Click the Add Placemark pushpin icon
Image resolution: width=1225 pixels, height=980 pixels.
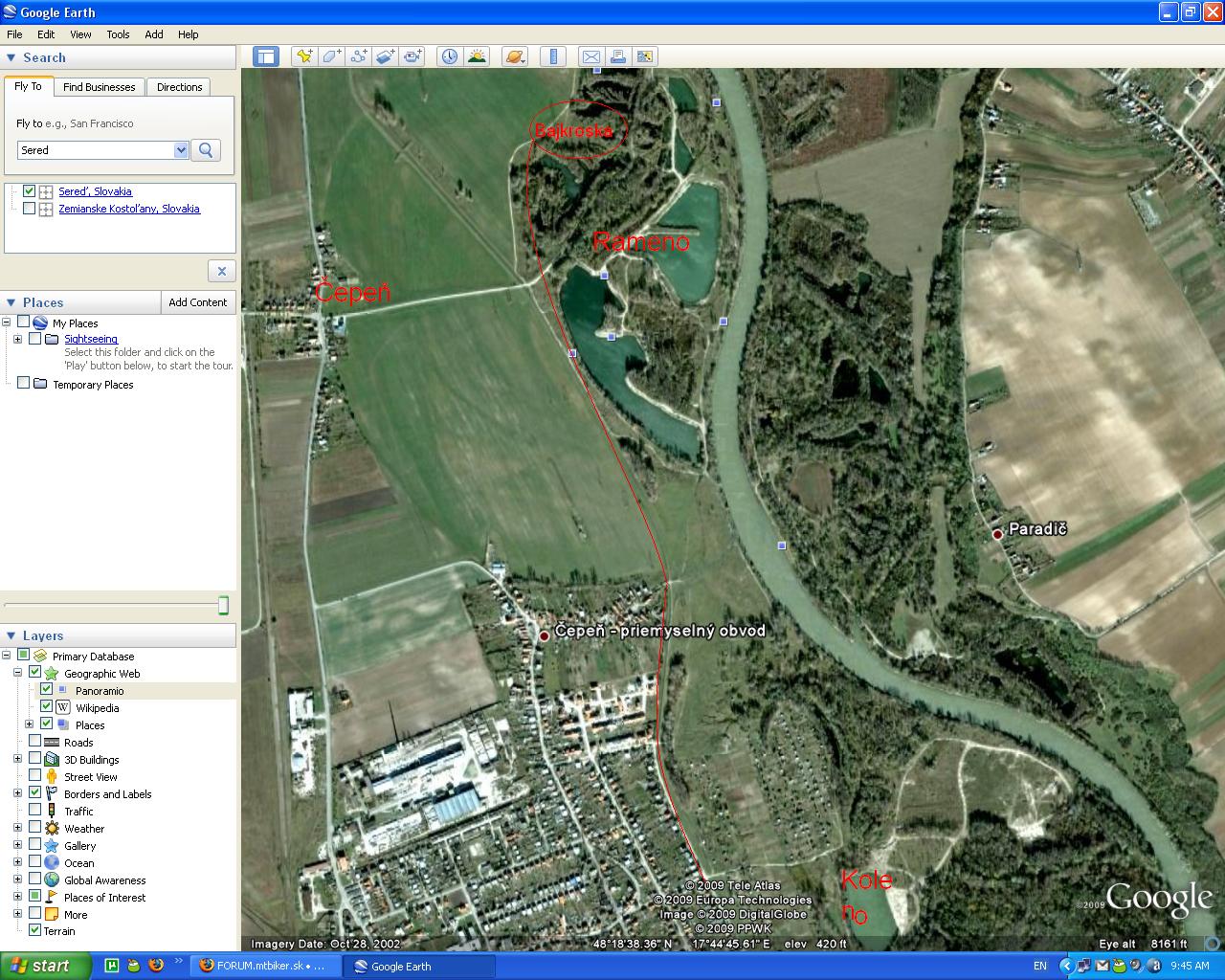click(x=304, y=56)
